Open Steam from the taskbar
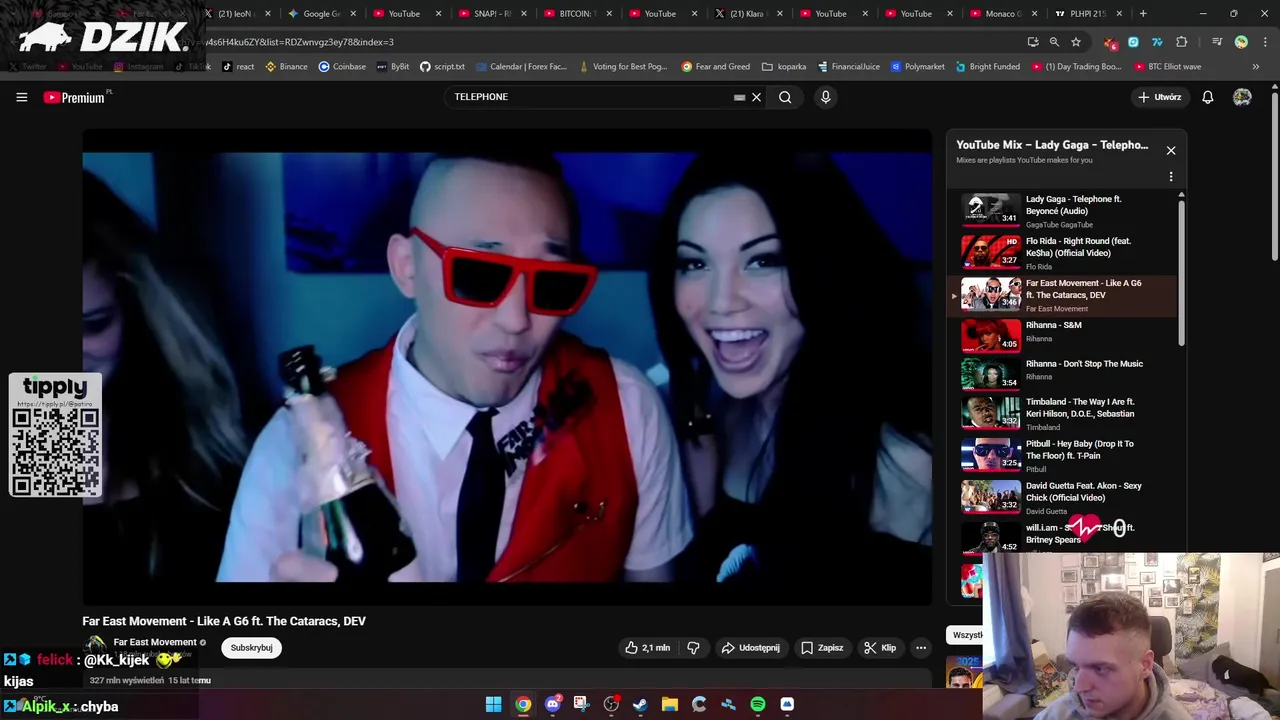 tap(640, 704)
